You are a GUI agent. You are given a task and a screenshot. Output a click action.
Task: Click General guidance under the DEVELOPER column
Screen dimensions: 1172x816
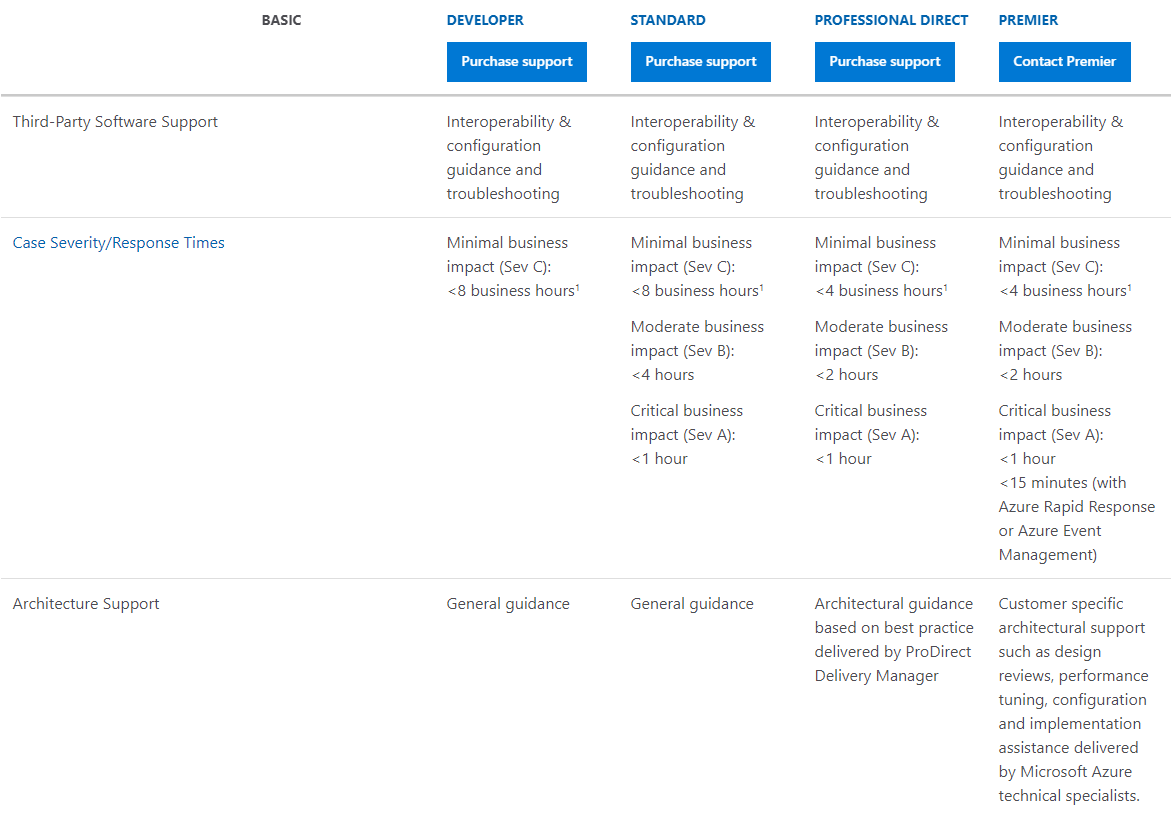pyautogui.click(x=507, y=603)
